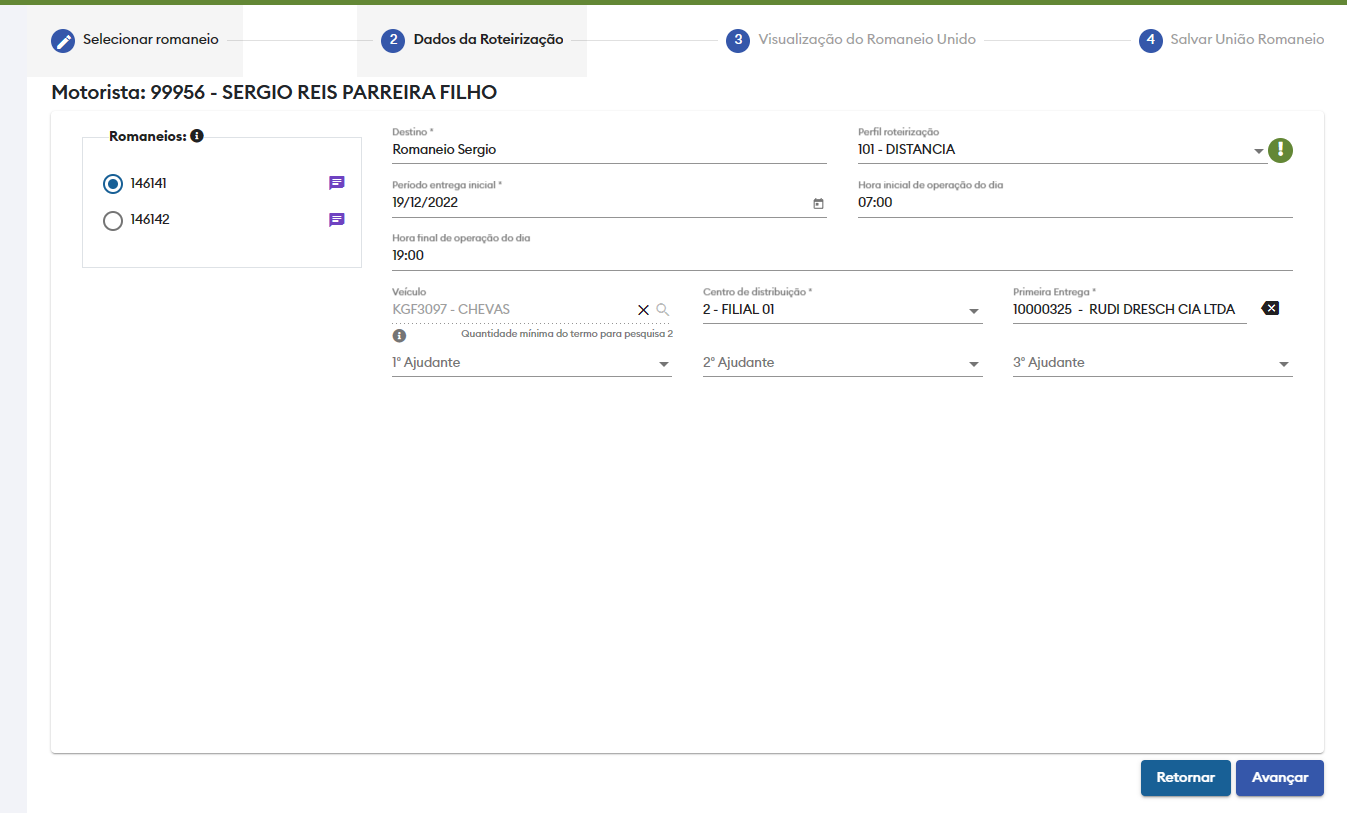The width and height of the screenshot is (1347, 813).
Task: Expand the Perfil roteirização dropdown
Action: [1258, 151]
